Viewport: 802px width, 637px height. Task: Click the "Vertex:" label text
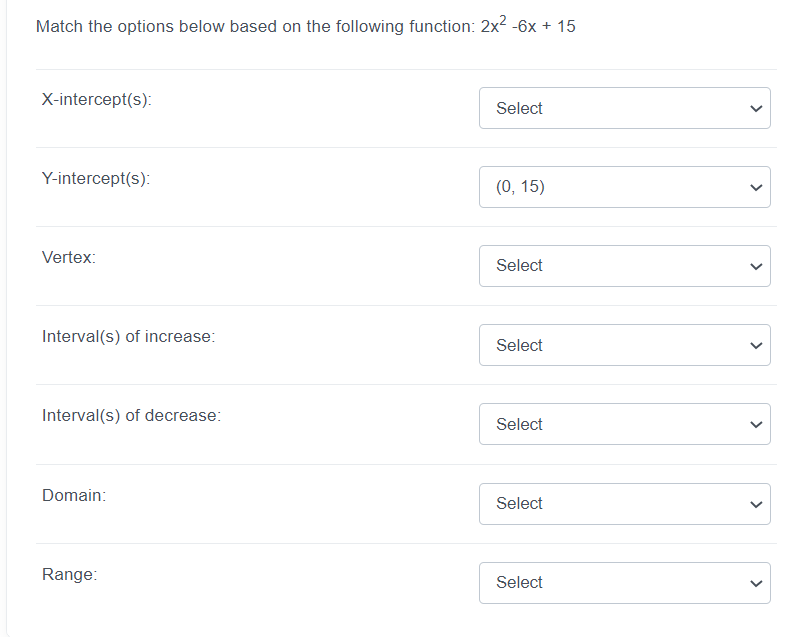pos(69,258)
